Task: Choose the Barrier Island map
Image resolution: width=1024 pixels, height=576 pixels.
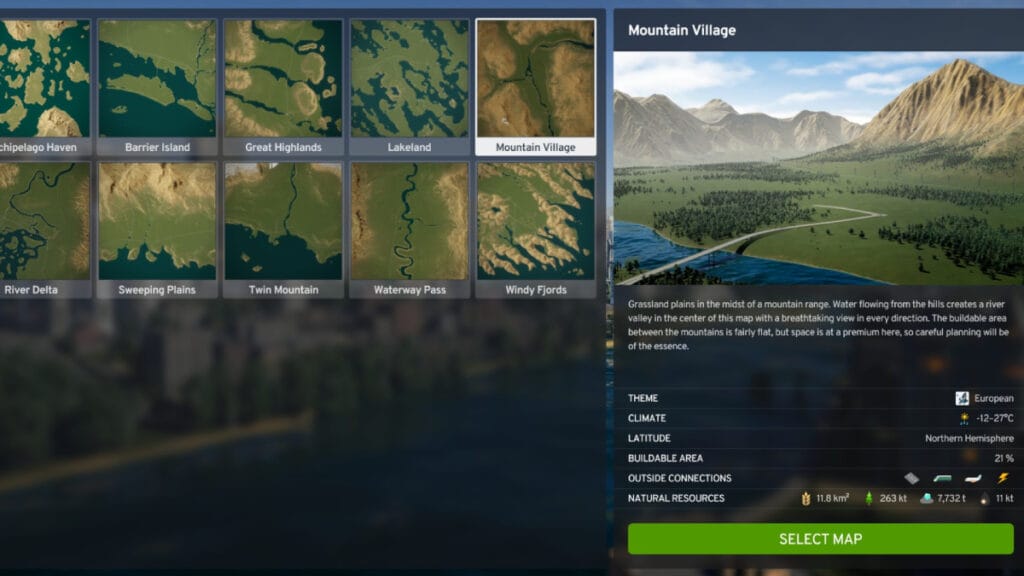Action: point(157,82)
